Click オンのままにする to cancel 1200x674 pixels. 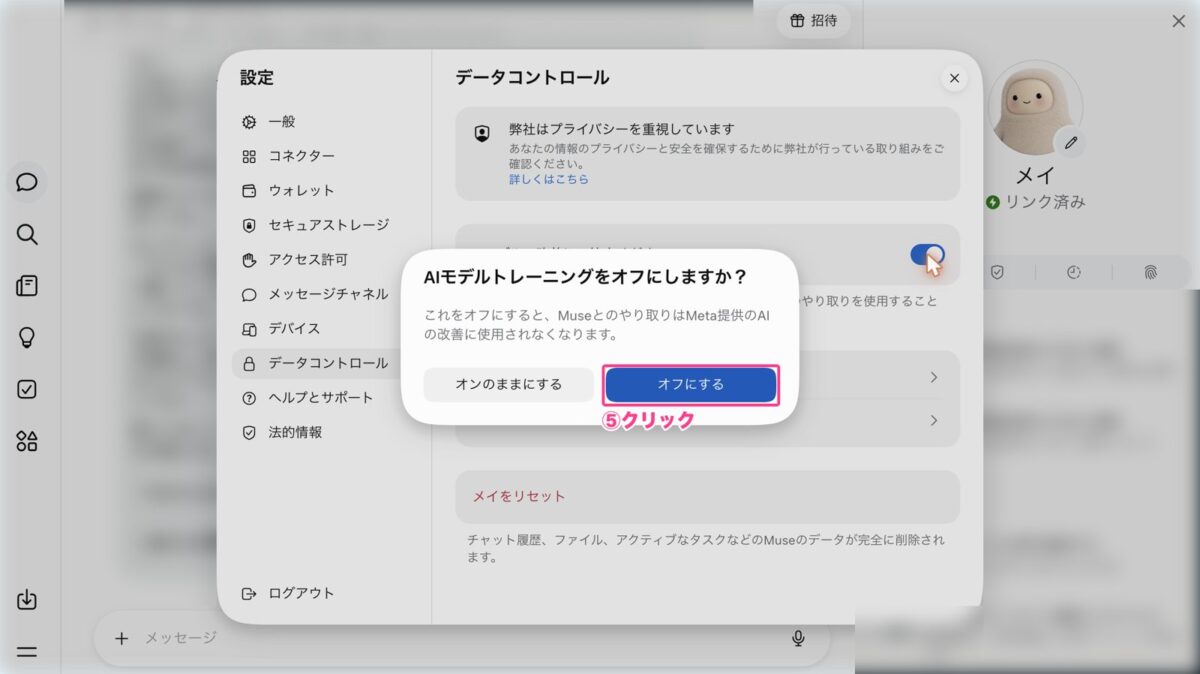pos(508,384)
